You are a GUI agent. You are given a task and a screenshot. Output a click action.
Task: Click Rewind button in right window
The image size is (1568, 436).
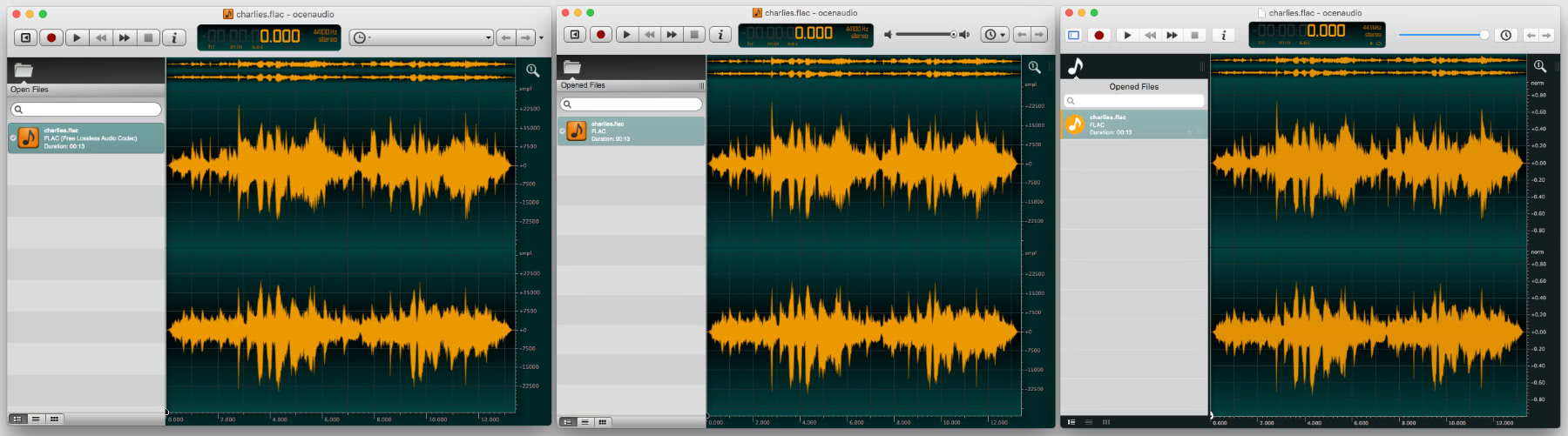(1150, 35)
